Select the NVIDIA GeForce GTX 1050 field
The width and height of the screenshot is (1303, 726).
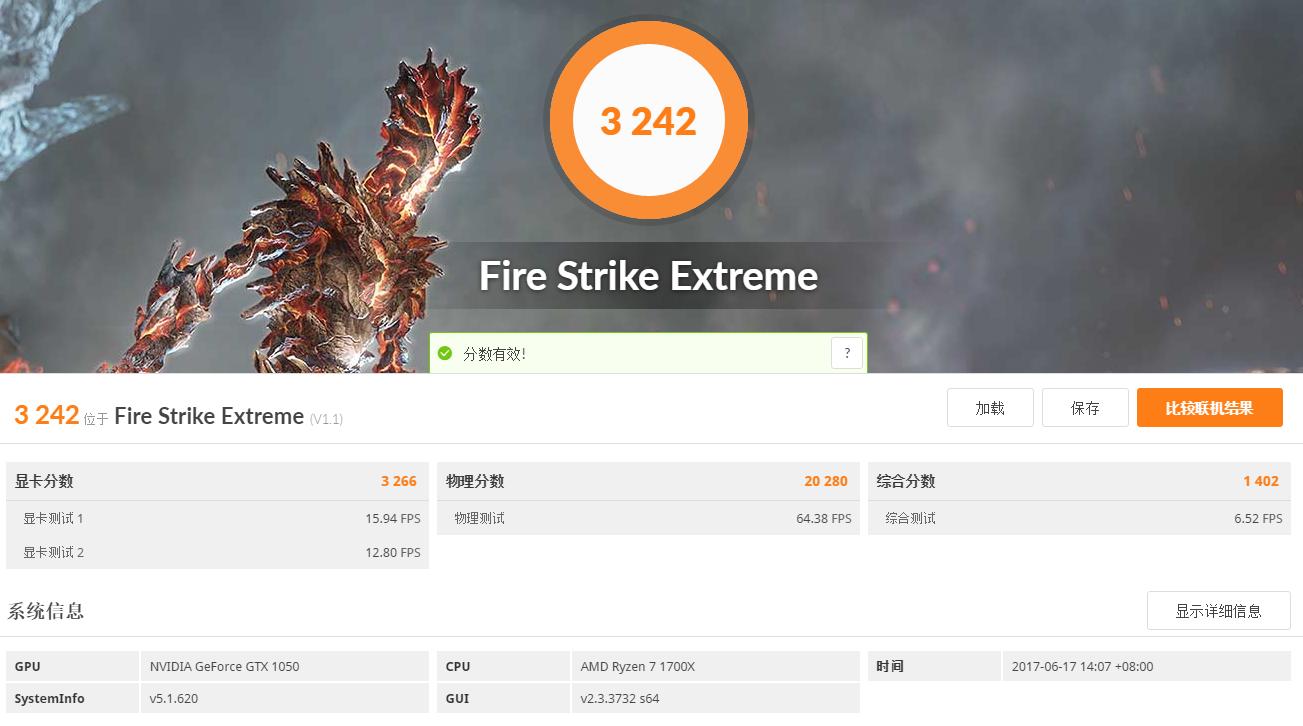(284, 666)
